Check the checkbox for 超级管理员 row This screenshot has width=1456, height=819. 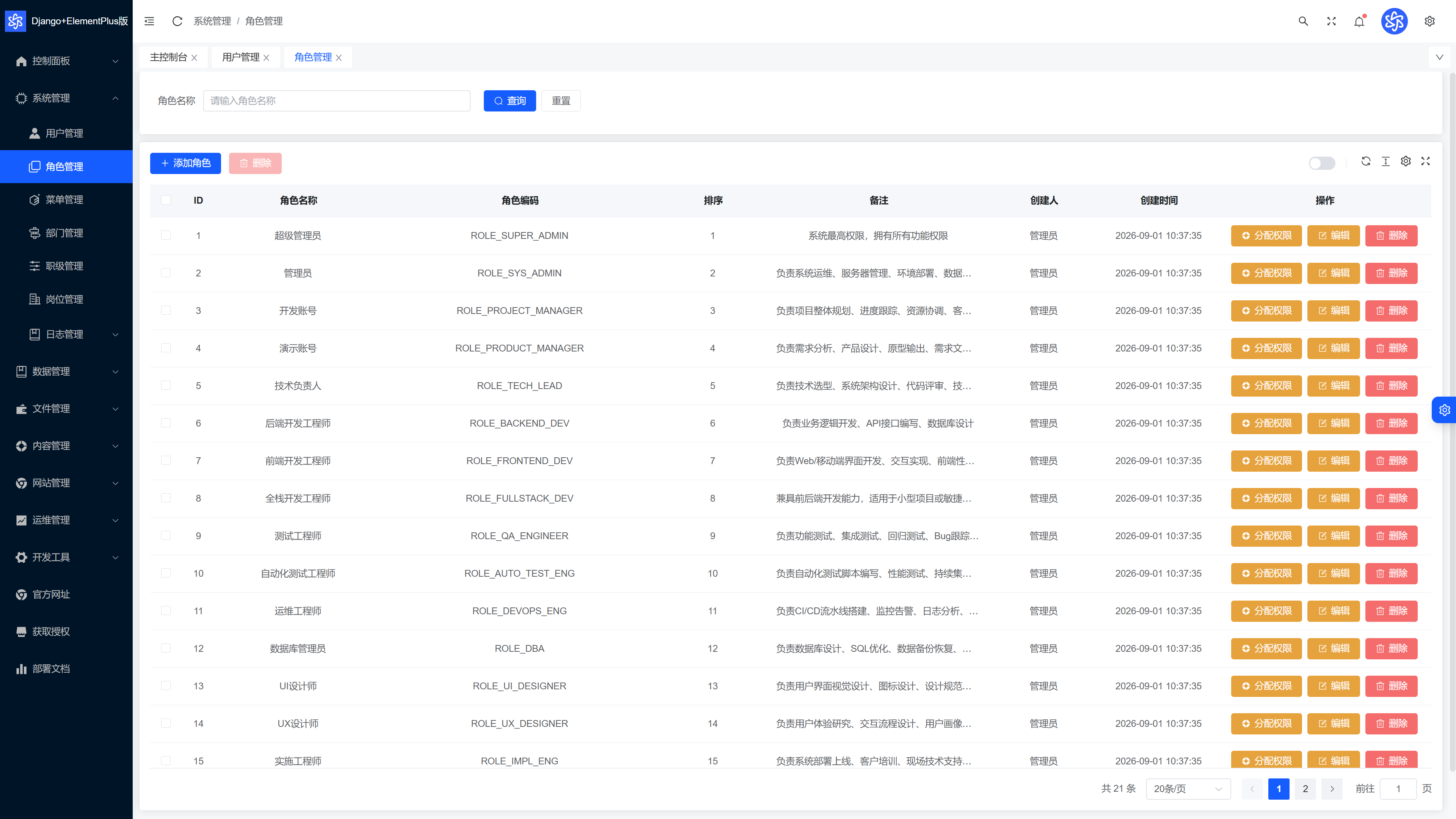click(166, 235)
